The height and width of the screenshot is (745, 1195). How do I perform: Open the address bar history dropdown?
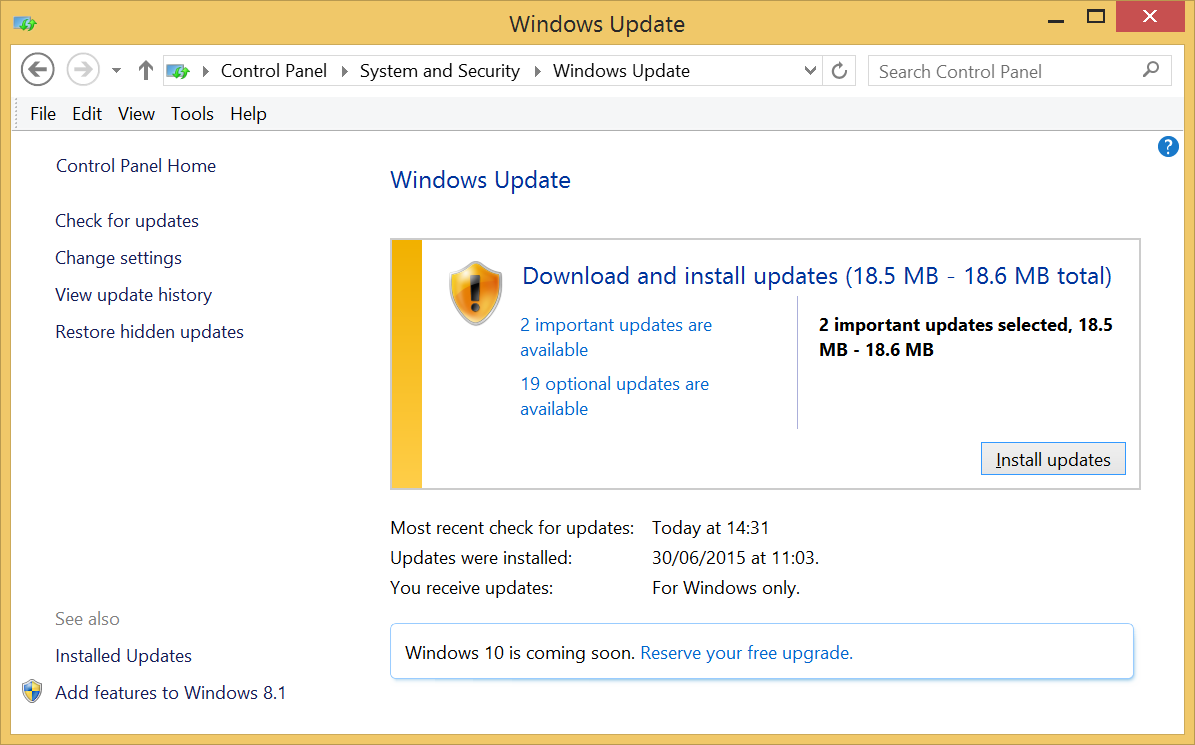coord(810,71)
